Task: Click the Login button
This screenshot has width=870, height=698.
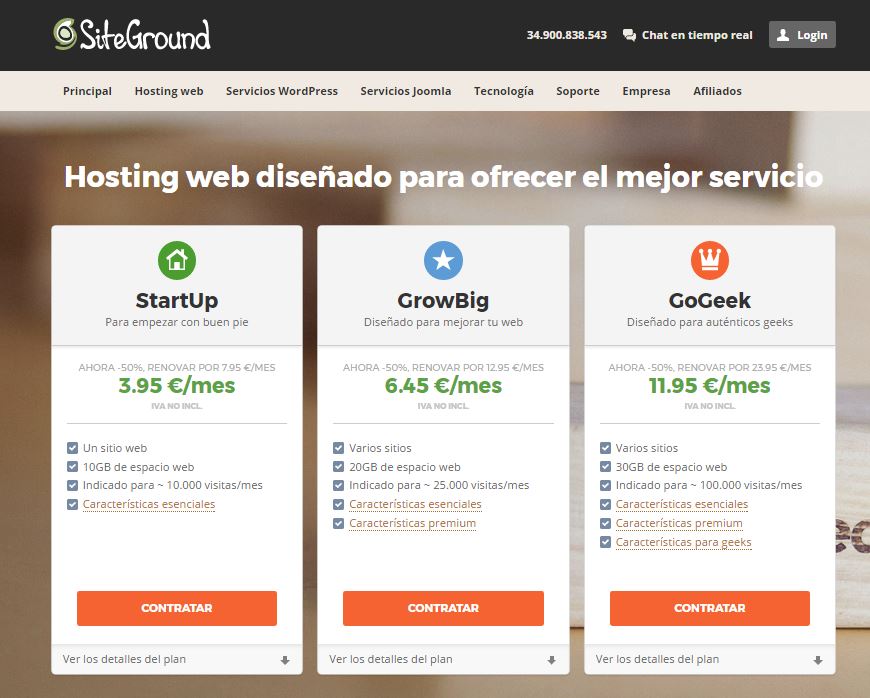Action: coord(802,35)
